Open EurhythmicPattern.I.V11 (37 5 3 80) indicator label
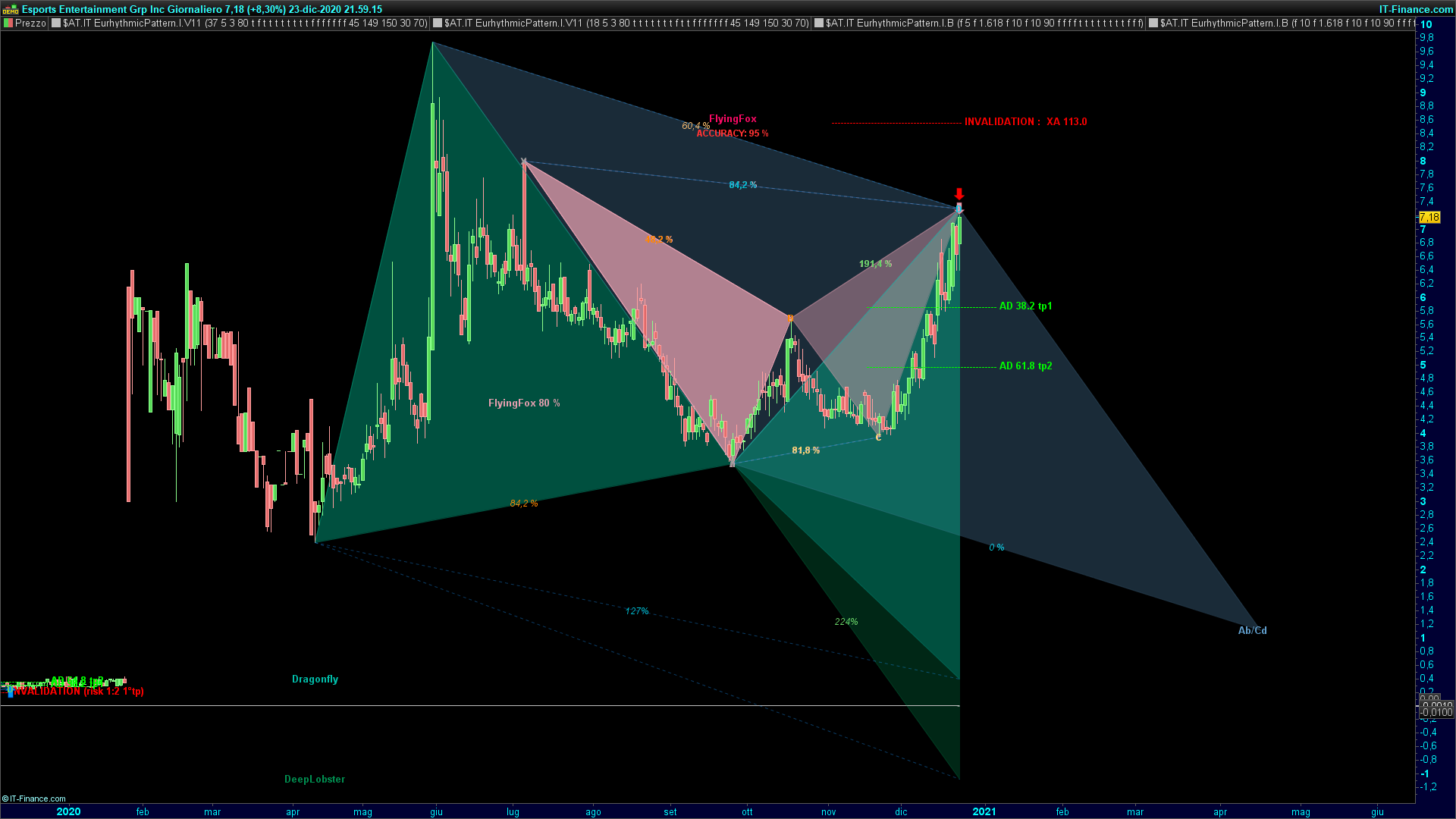Image resolution: width=1456 pixels, height=819 pixels. pos(246,24)
